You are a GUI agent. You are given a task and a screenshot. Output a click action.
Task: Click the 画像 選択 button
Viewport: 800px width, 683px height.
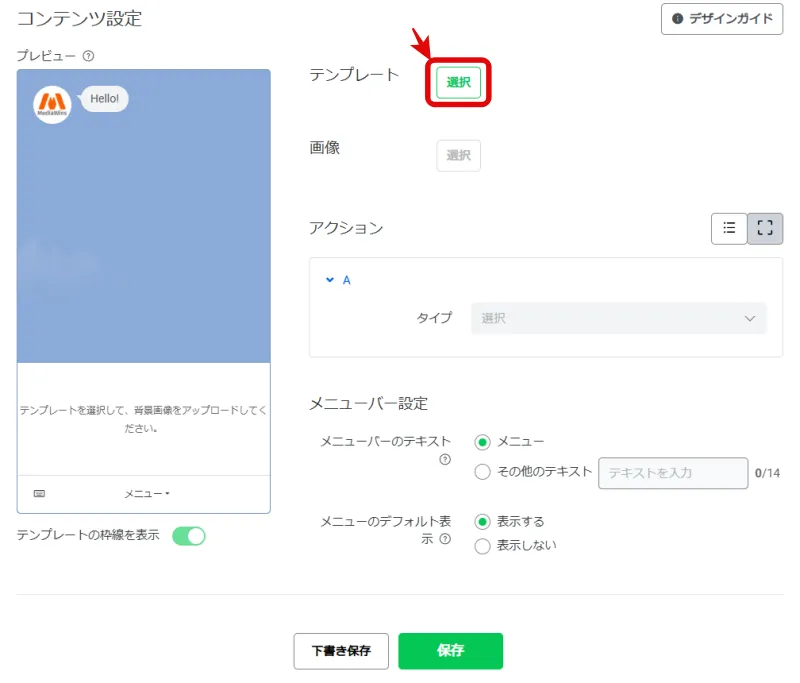tap(458, 155)
